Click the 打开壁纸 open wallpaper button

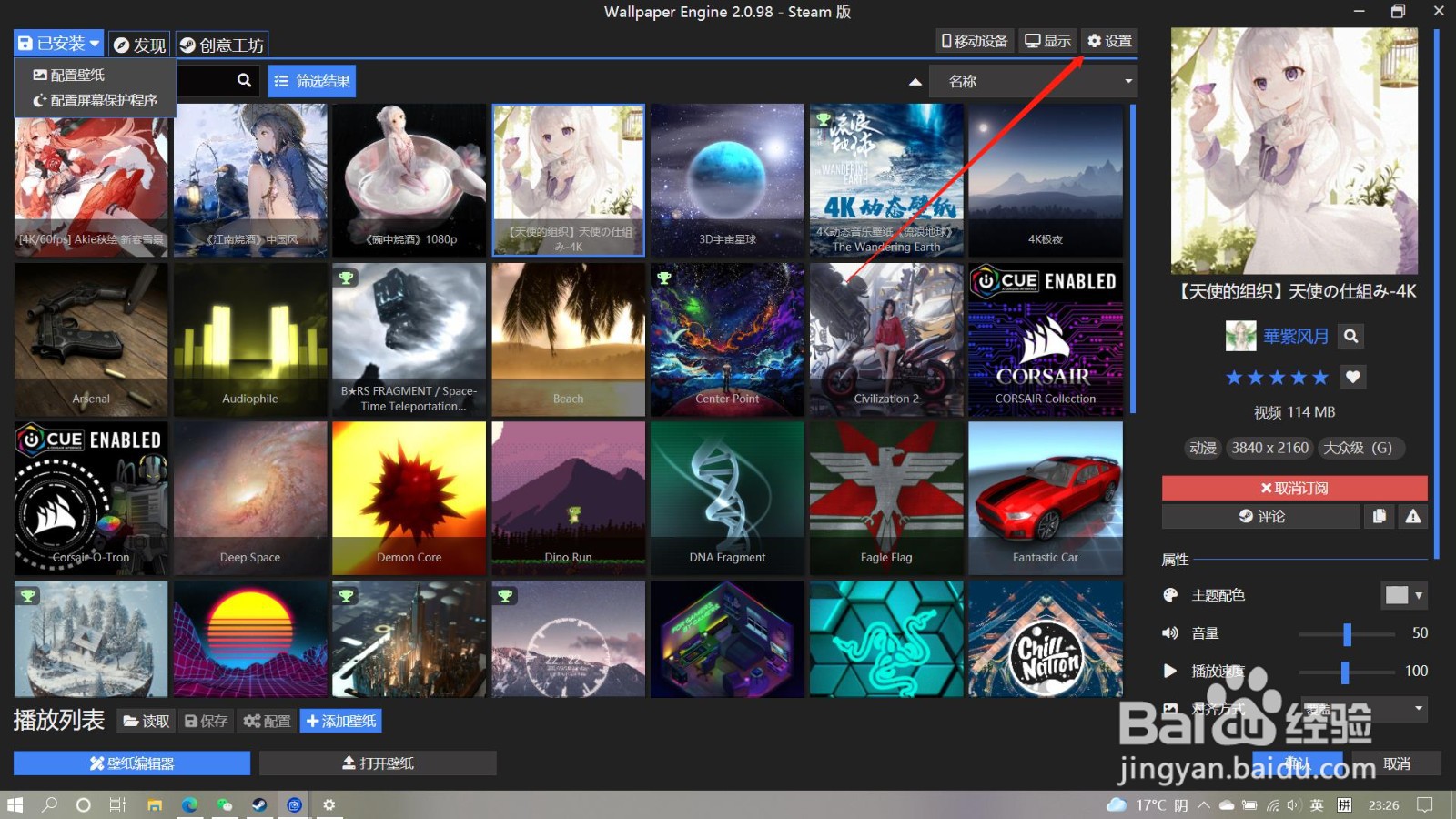[378, 763]
